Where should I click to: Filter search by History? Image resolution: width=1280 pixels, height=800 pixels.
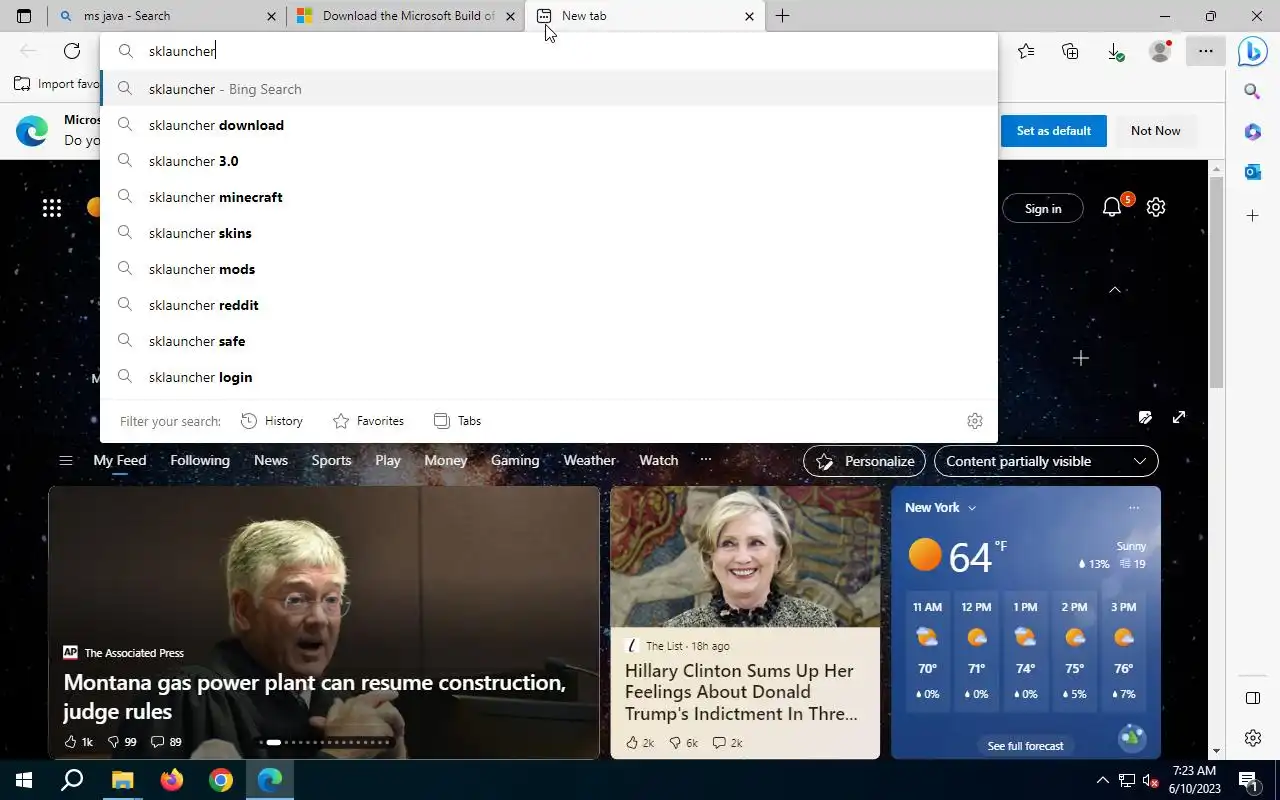[272, 421]
